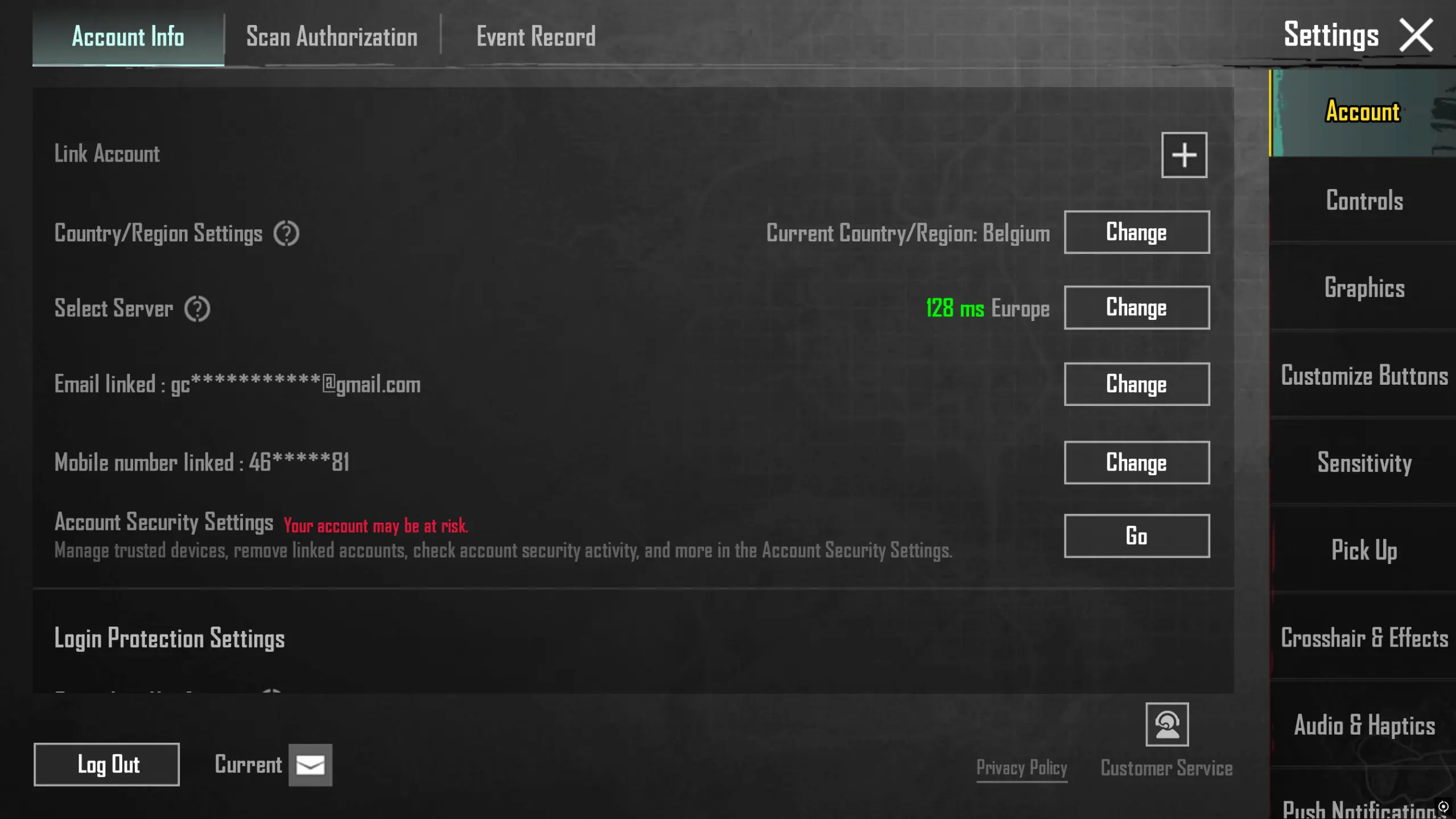Select the Account Info tab
1456x819 pixels.
coord(128,37)
